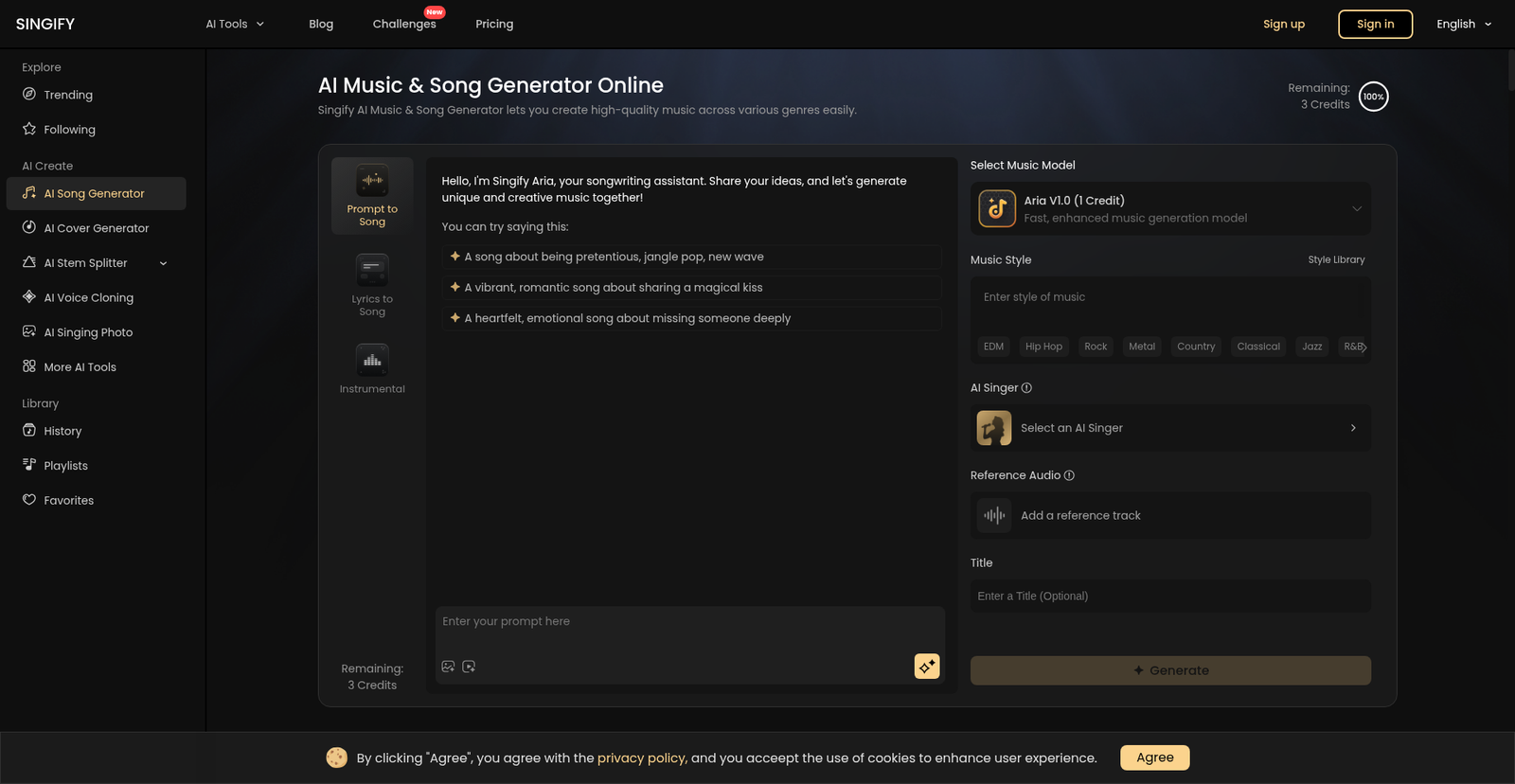The width and height of the screenshot is (1515, 784).
Task: Click the Title input field
Action: [x=1170, y=597]
